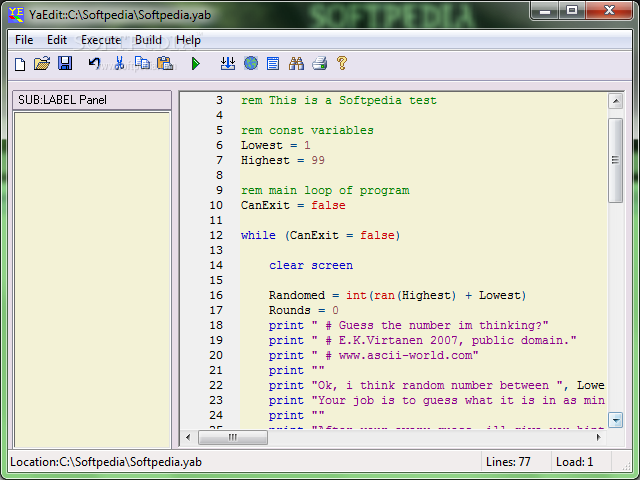Open find with the binoculars icon
The width and height of the screenshot is (640, 480).
[296, 64]
